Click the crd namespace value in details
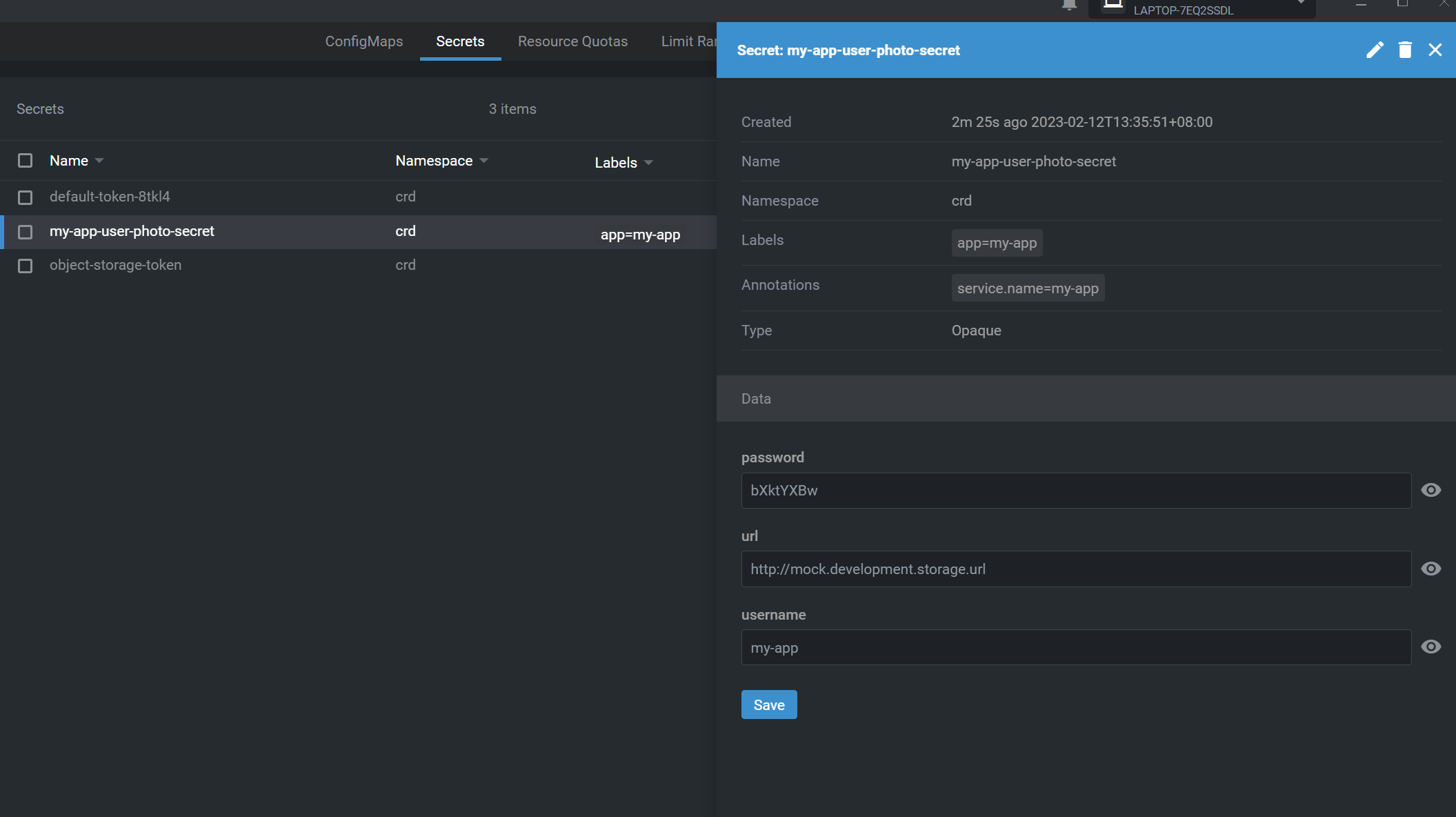Screen dimensions: 1456x817 (961, 201)
